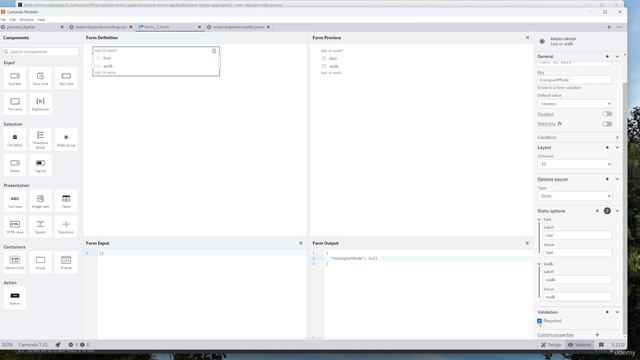Open the Options source Type dropdown
The height and width of the screenshot is (360, 640).
click(574, 196)
